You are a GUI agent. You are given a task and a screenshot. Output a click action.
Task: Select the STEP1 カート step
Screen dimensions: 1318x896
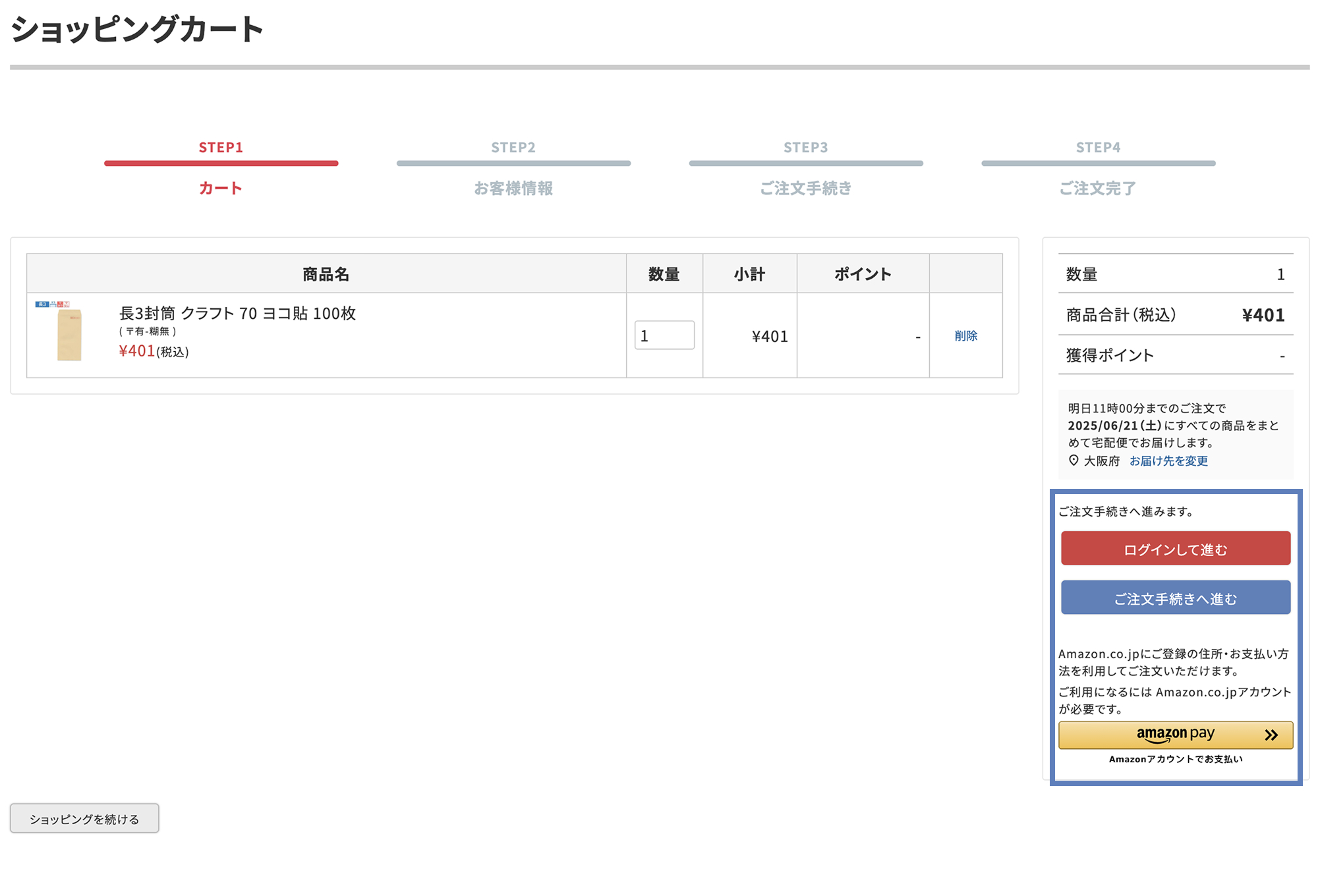221,188
